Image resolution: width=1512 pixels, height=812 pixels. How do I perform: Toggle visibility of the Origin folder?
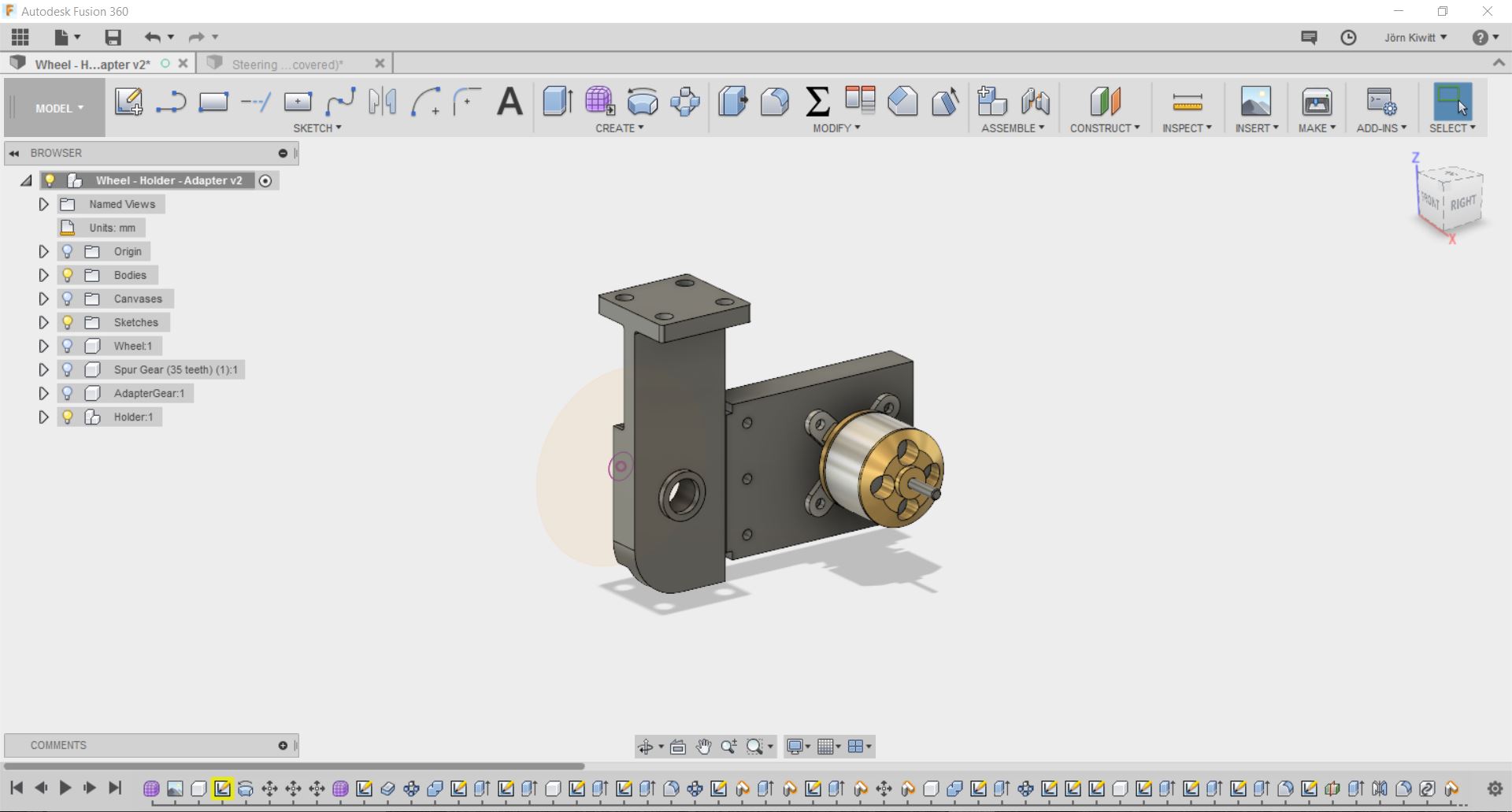click(x=68, y=251)
